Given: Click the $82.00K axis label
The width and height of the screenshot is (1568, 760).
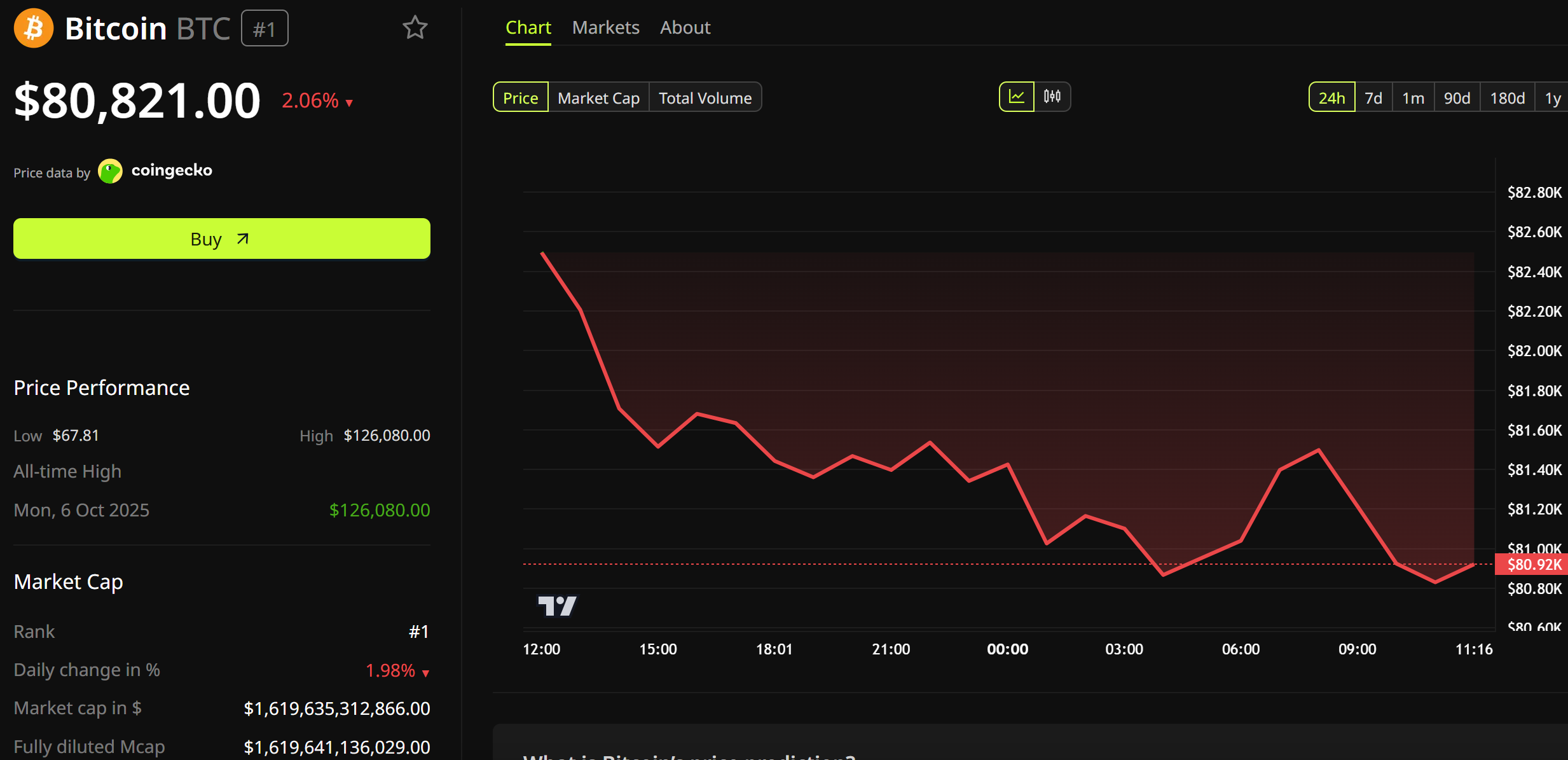Looking at the screenshot, I should (x=1534, y=351).
